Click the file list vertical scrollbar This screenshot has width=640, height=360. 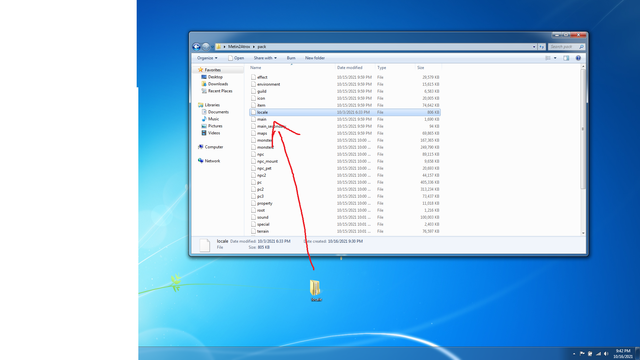pyautogui.click(x=583, y=130)
